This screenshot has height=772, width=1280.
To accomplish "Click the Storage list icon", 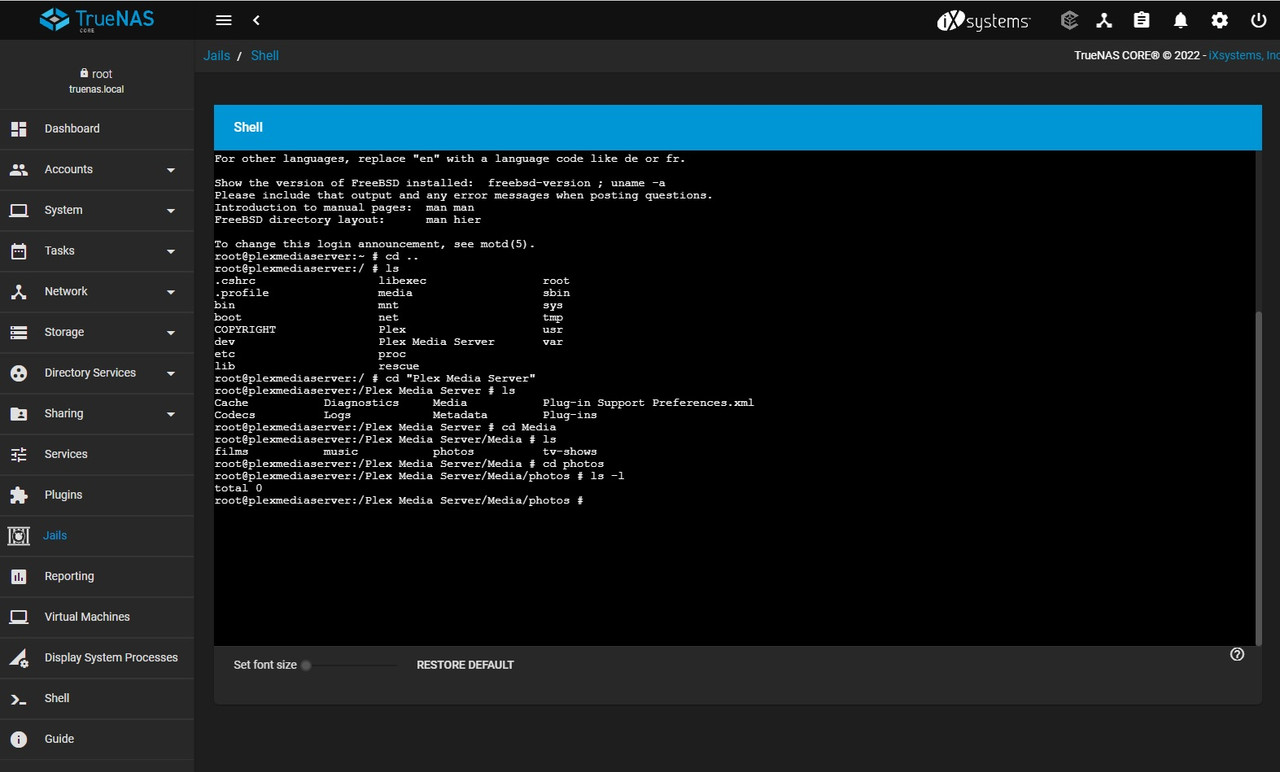I will (x=19, y=332).
